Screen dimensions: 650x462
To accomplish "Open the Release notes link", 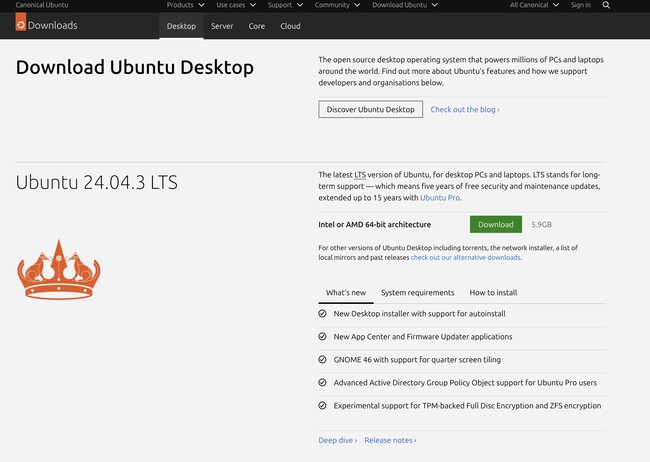I will pos(390,440).
